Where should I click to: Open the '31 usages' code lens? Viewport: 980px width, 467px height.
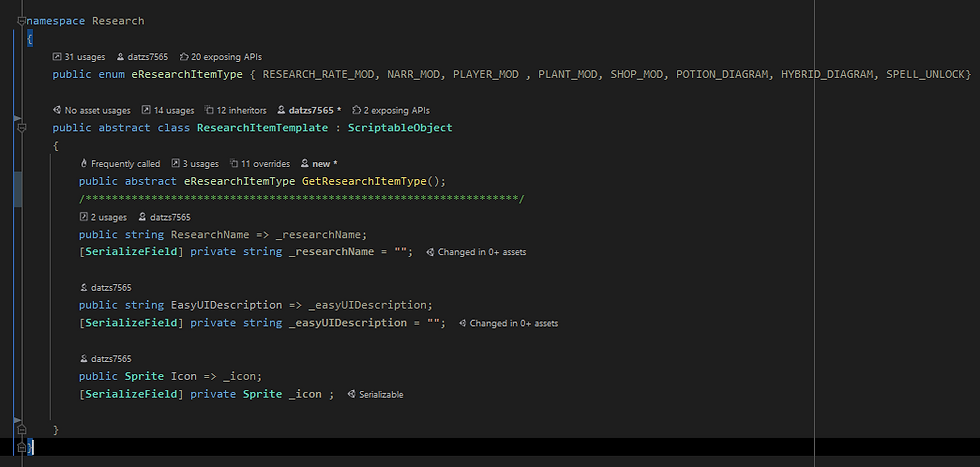79,57
